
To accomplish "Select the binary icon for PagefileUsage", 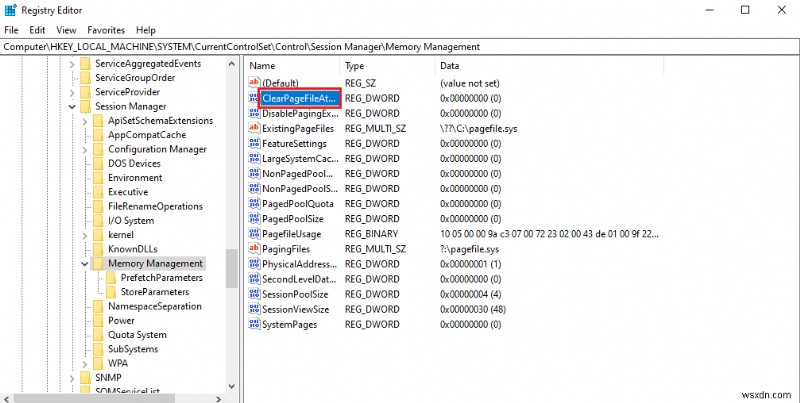I will [254, 234].
